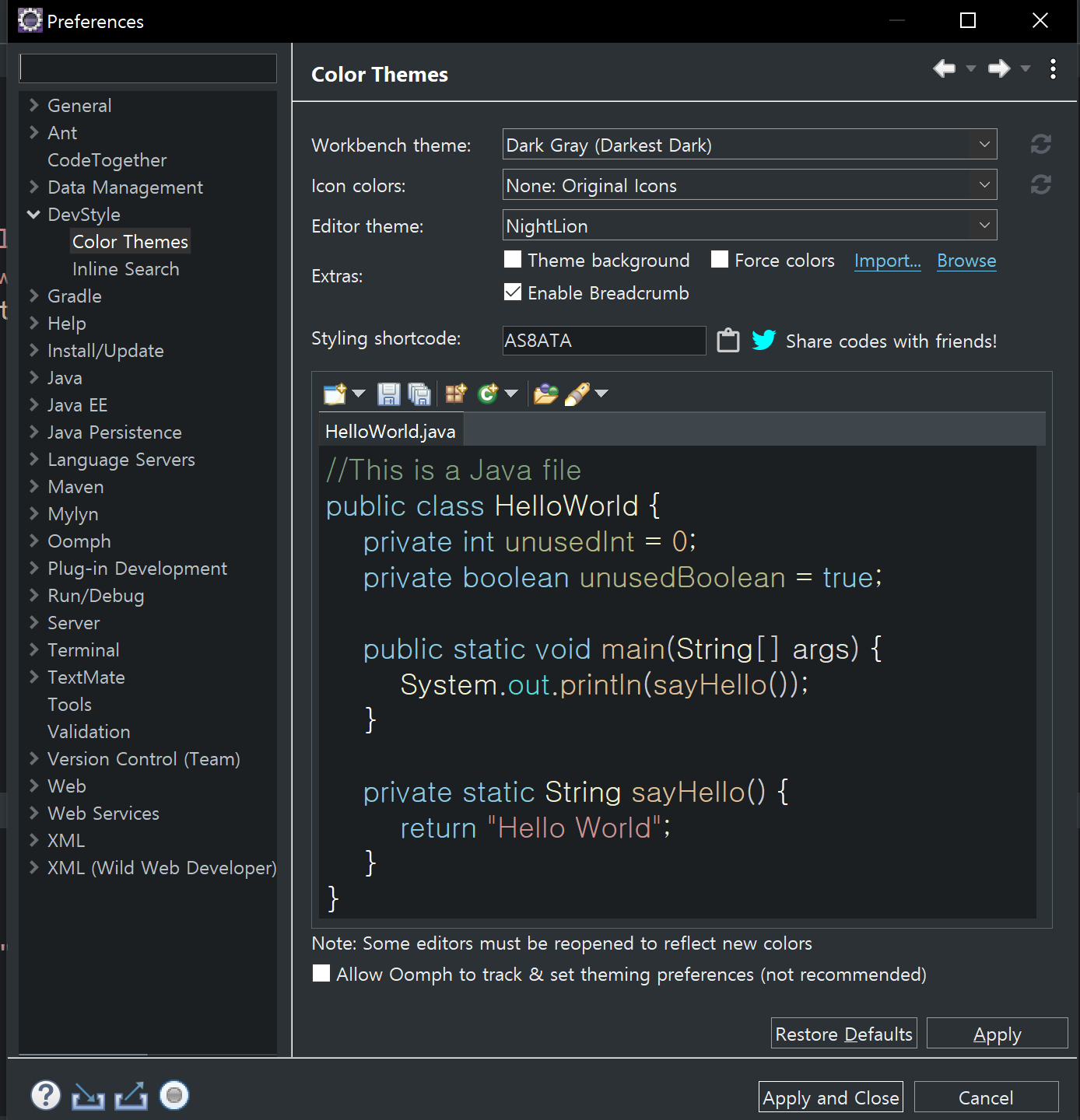
Task: Select Terminal preference page
Action: tap(83, 650)
